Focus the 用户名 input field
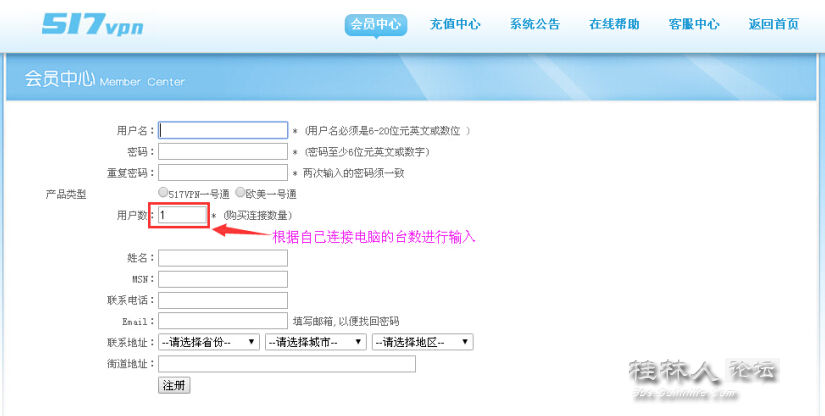825x416 pixels. tap(223, 130)
